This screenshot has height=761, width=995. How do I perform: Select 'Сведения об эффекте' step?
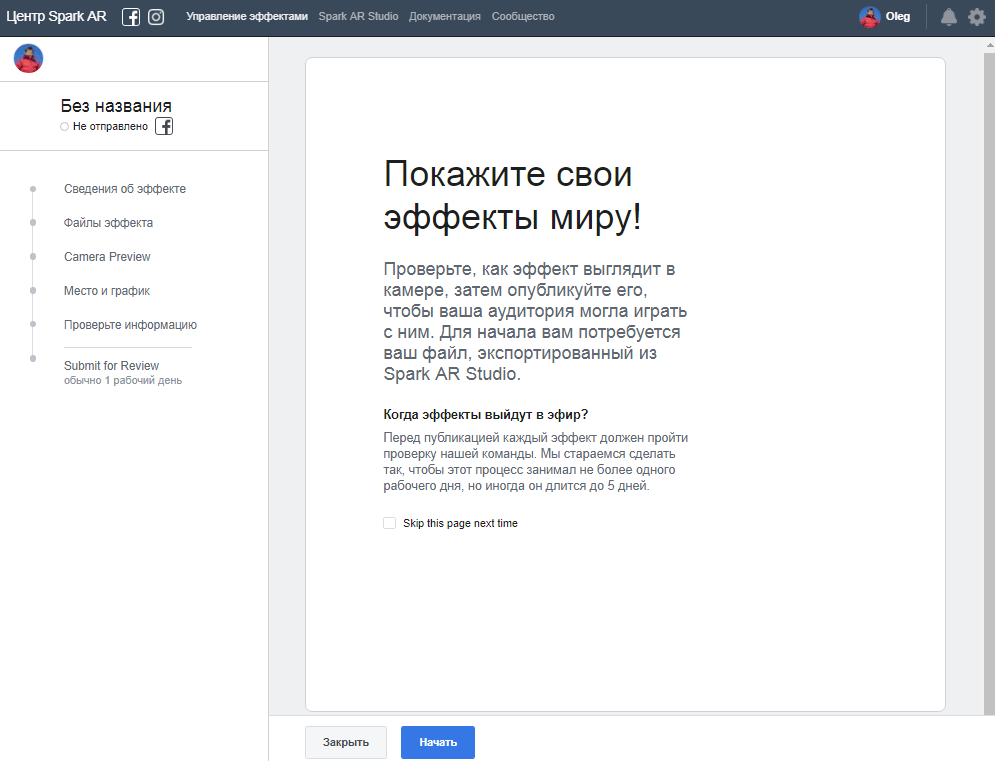(x=125, y=189)
